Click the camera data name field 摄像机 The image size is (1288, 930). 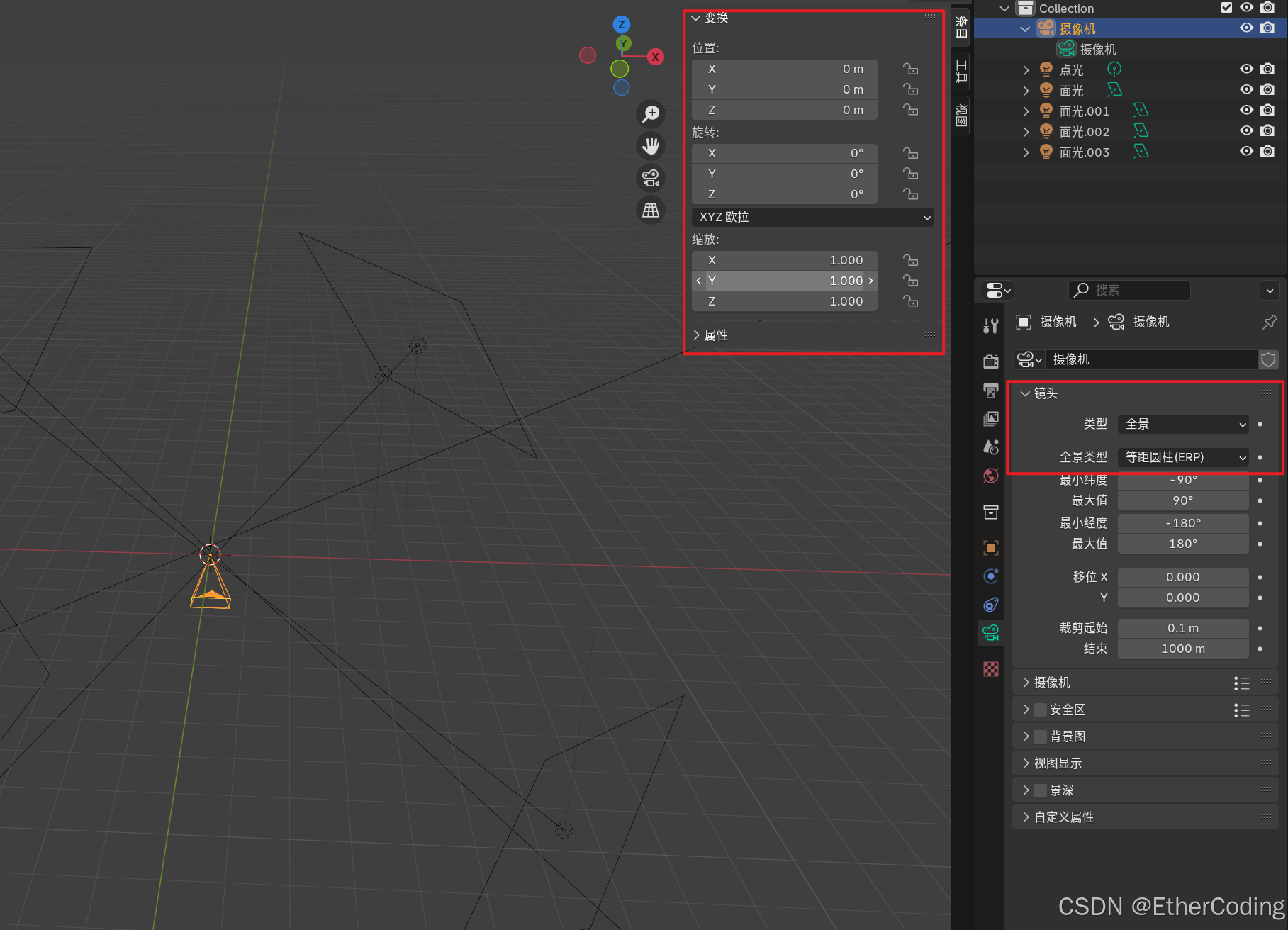1151,359
